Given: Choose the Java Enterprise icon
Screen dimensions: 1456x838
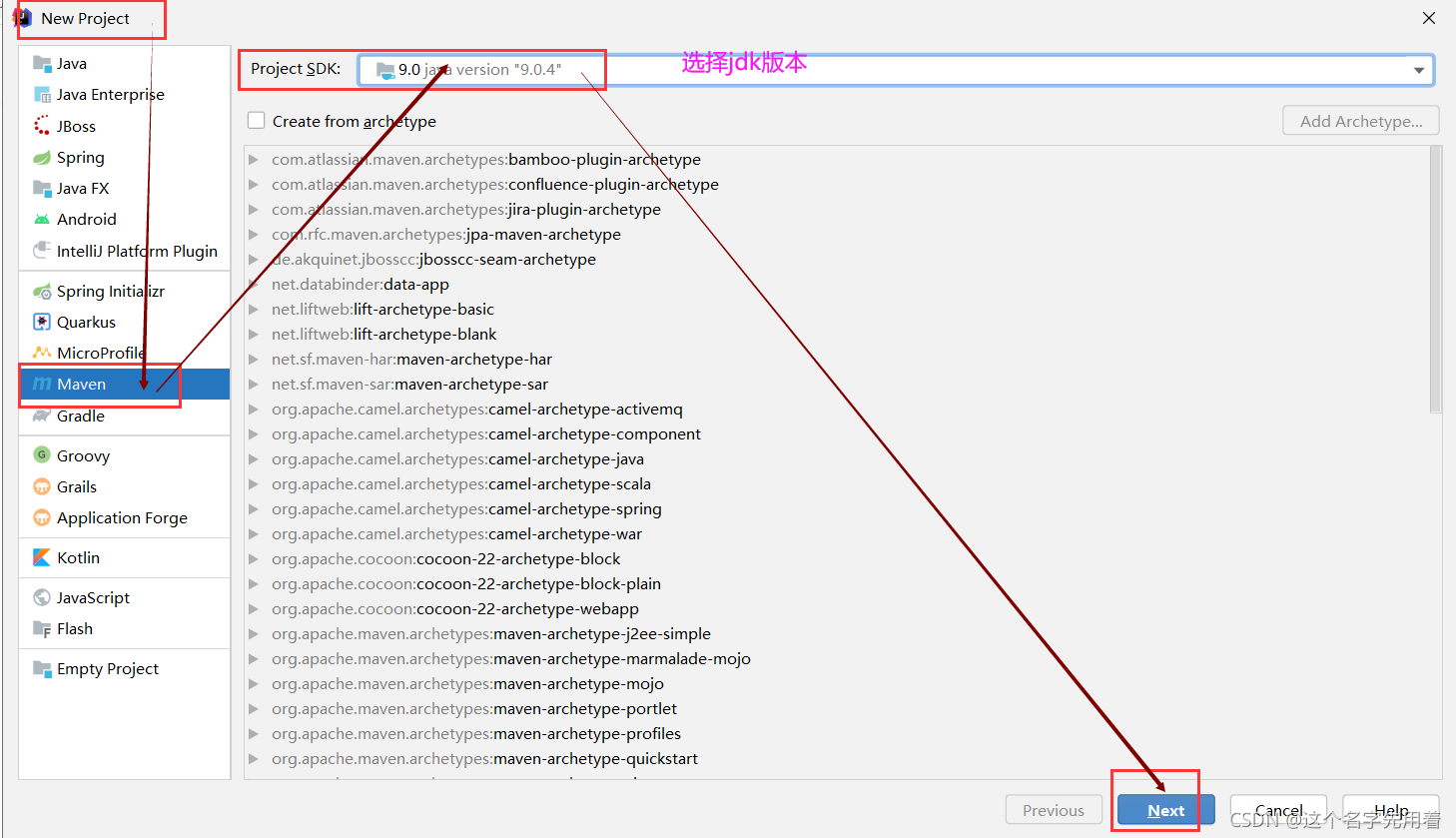Looking at the screenshot, I should pos(42,94).
